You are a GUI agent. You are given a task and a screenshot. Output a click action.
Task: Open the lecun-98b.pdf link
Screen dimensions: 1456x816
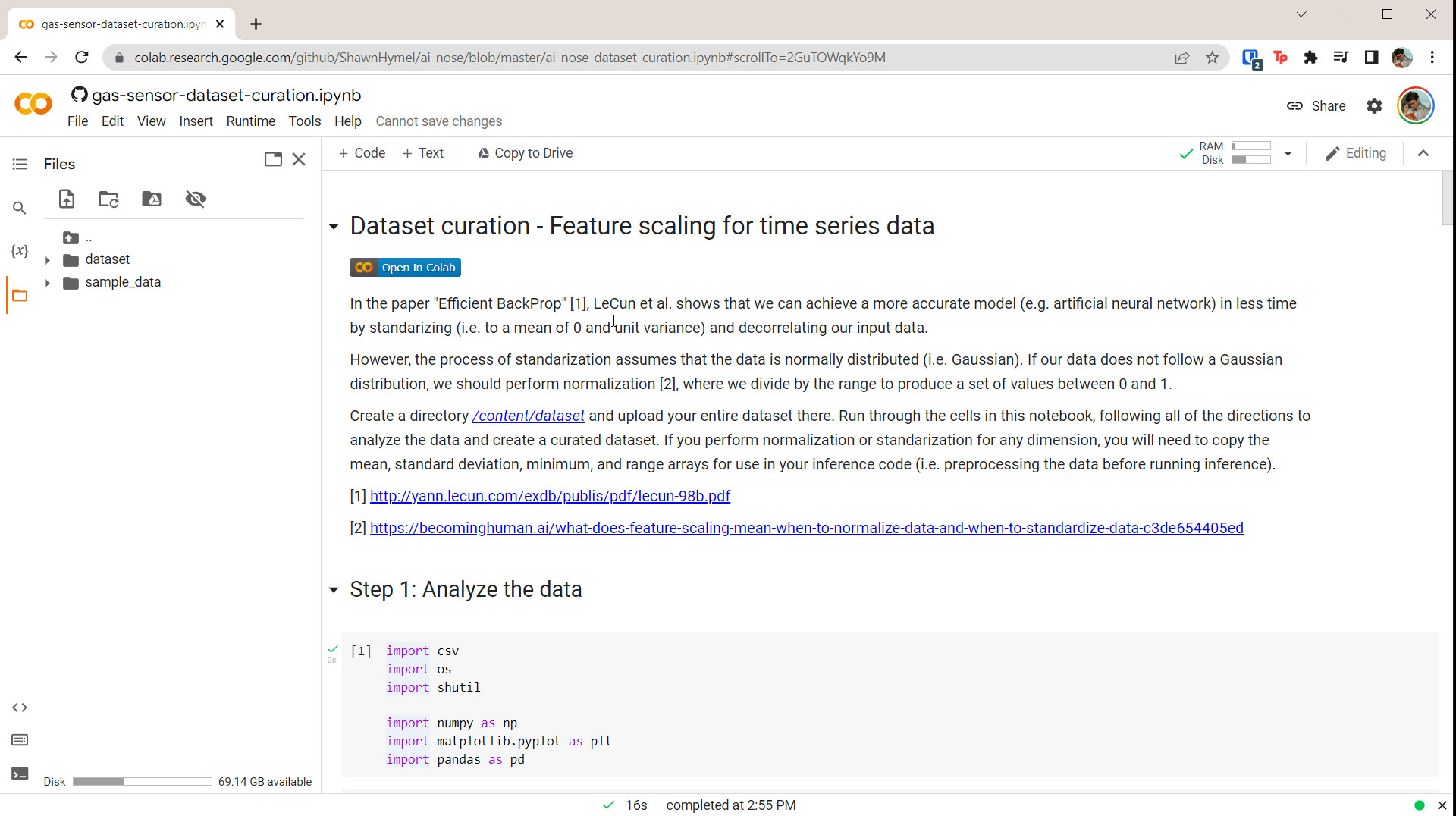point(550,497)
